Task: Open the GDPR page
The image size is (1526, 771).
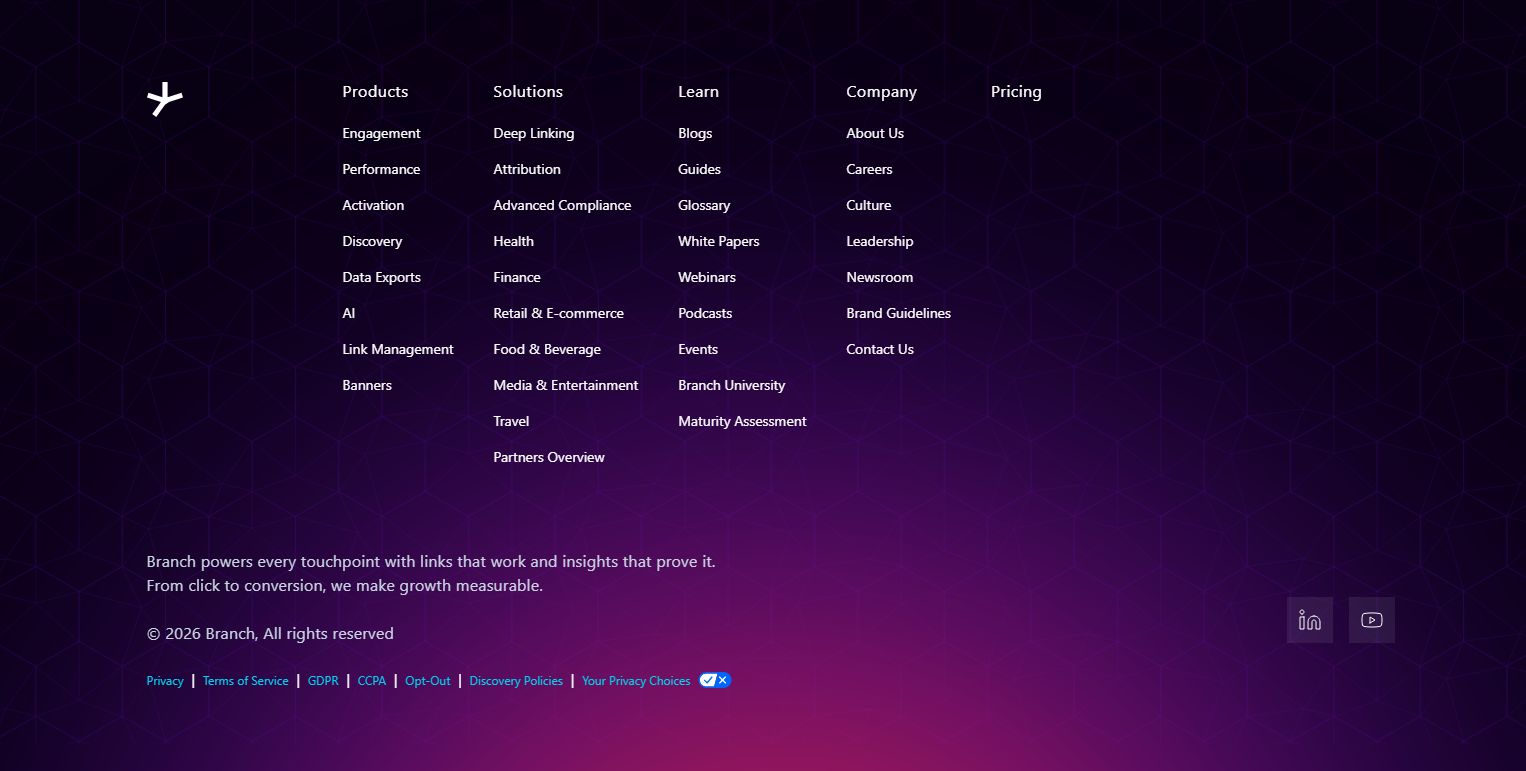Action: [323, 680]
